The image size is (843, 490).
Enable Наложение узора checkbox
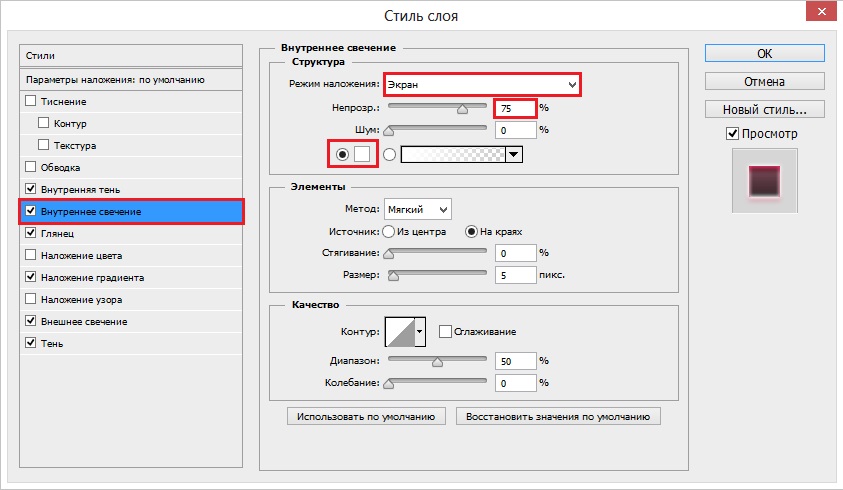coord(31,299)
